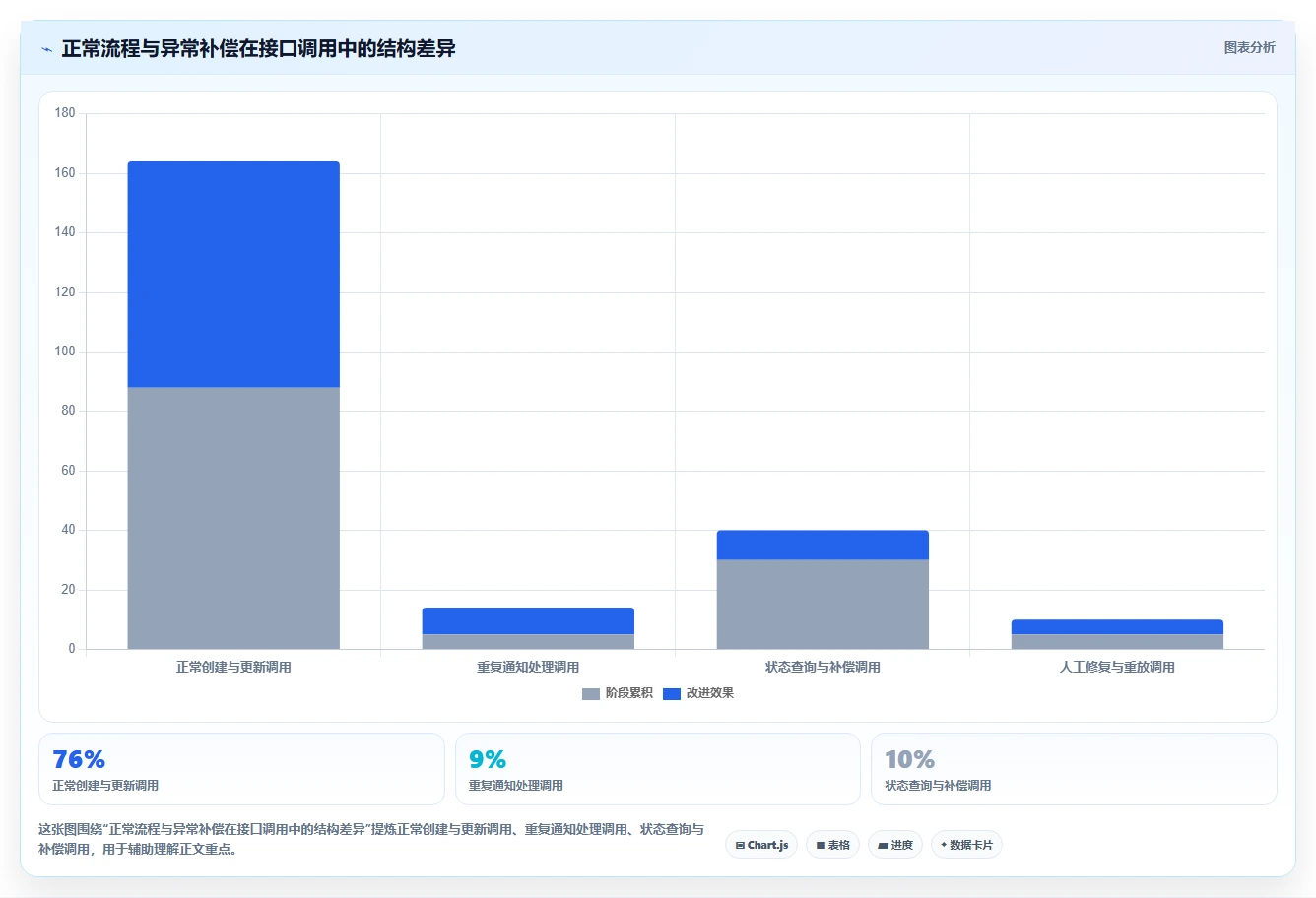Click gray segment of 正常创建与更新调用 bar
This screenshot has width=1316, height=898.
[x=233, y=518]
